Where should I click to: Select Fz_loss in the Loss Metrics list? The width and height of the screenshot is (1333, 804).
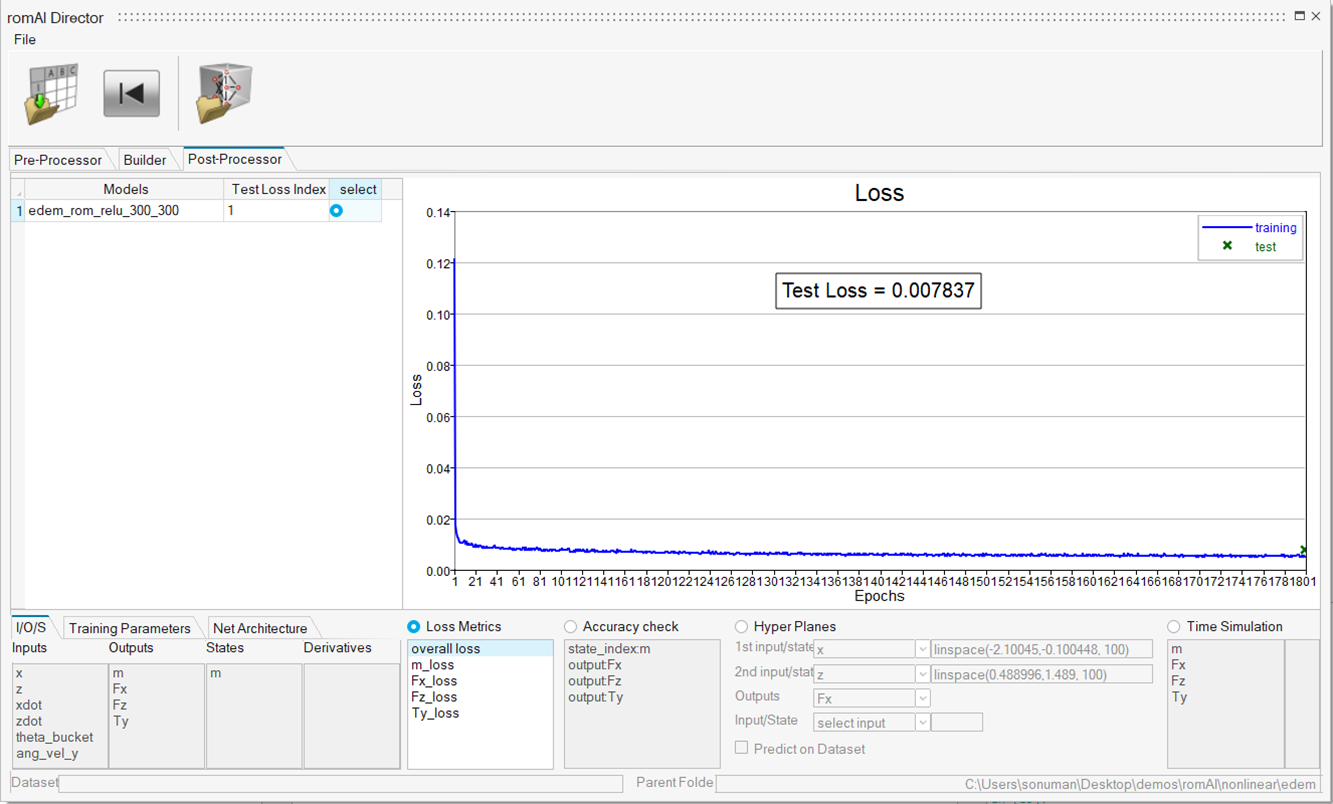click(x=434, y=697)
